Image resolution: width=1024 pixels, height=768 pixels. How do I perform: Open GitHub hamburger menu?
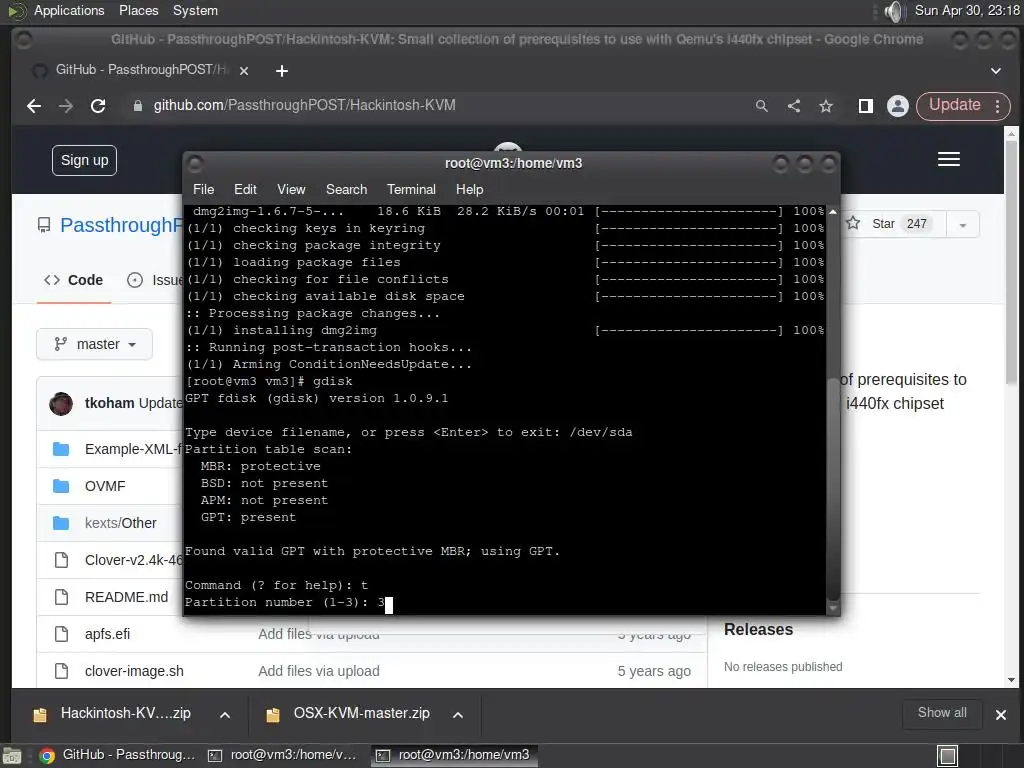click(x=949, y=159)
